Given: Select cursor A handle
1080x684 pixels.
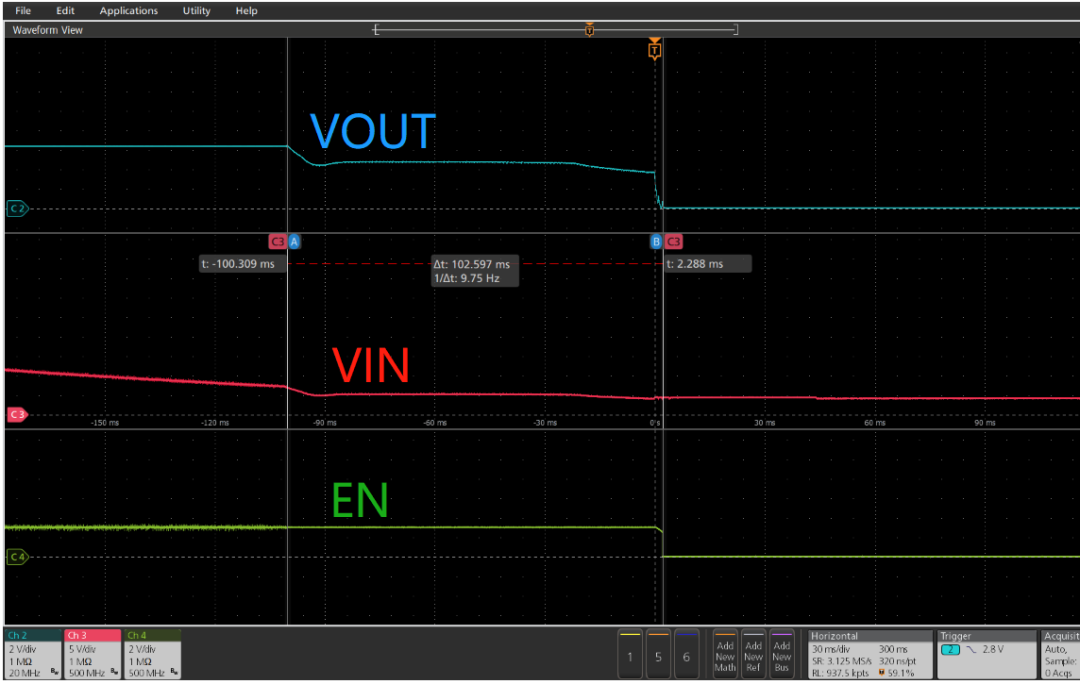Looking at the screenshot, I should point(294,241).
